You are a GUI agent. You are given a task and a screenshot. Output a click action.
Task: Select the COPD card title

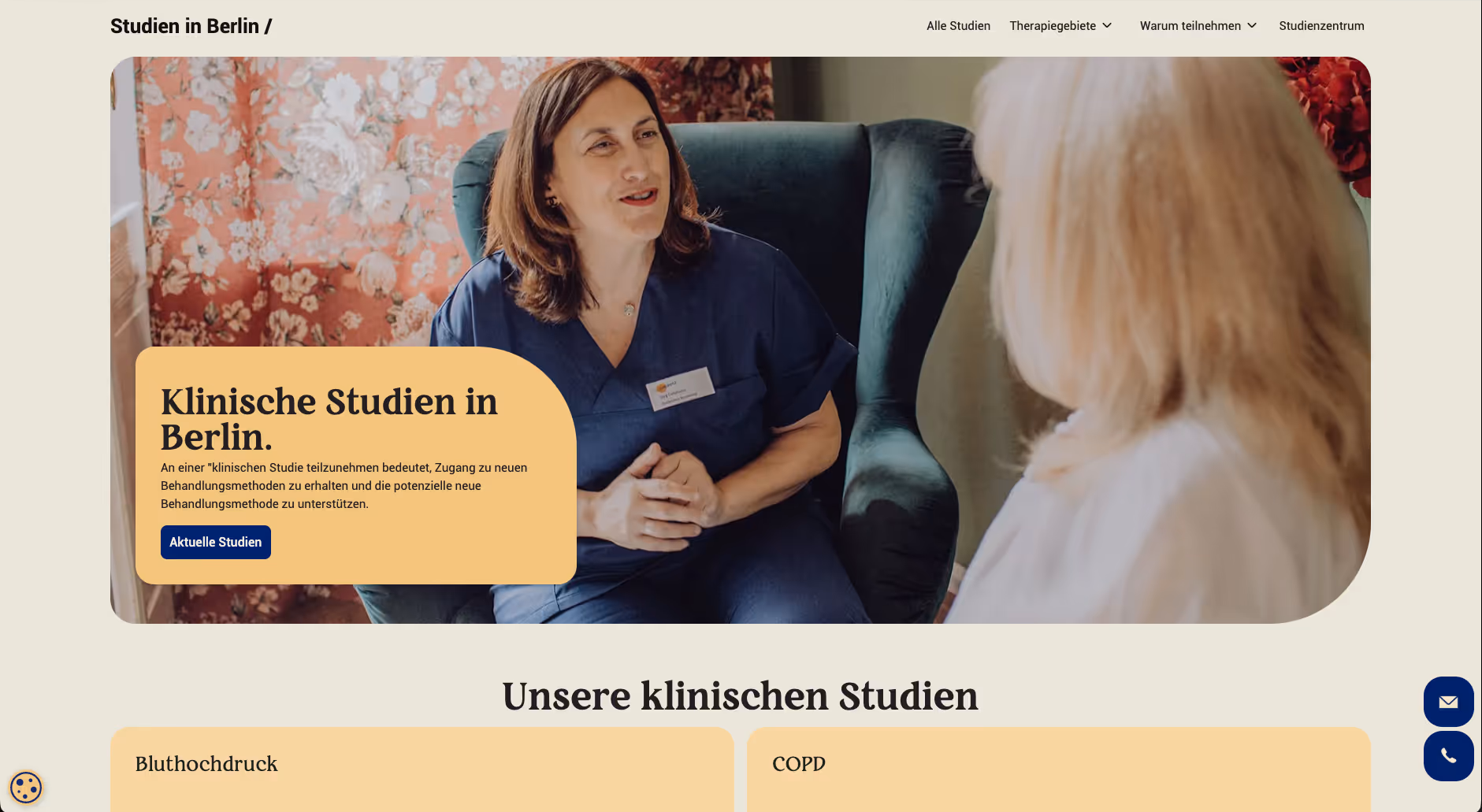[799, 764]
